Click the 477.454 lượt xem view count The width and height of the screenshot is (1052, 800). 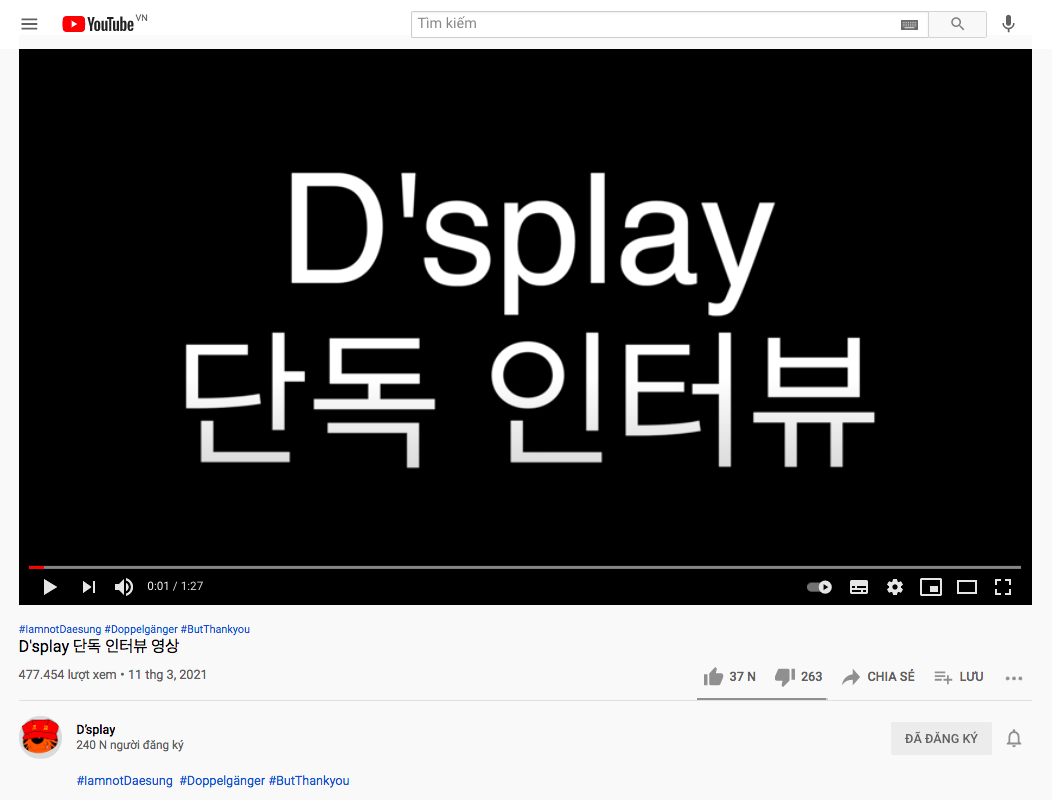click(x=68, y=674)
